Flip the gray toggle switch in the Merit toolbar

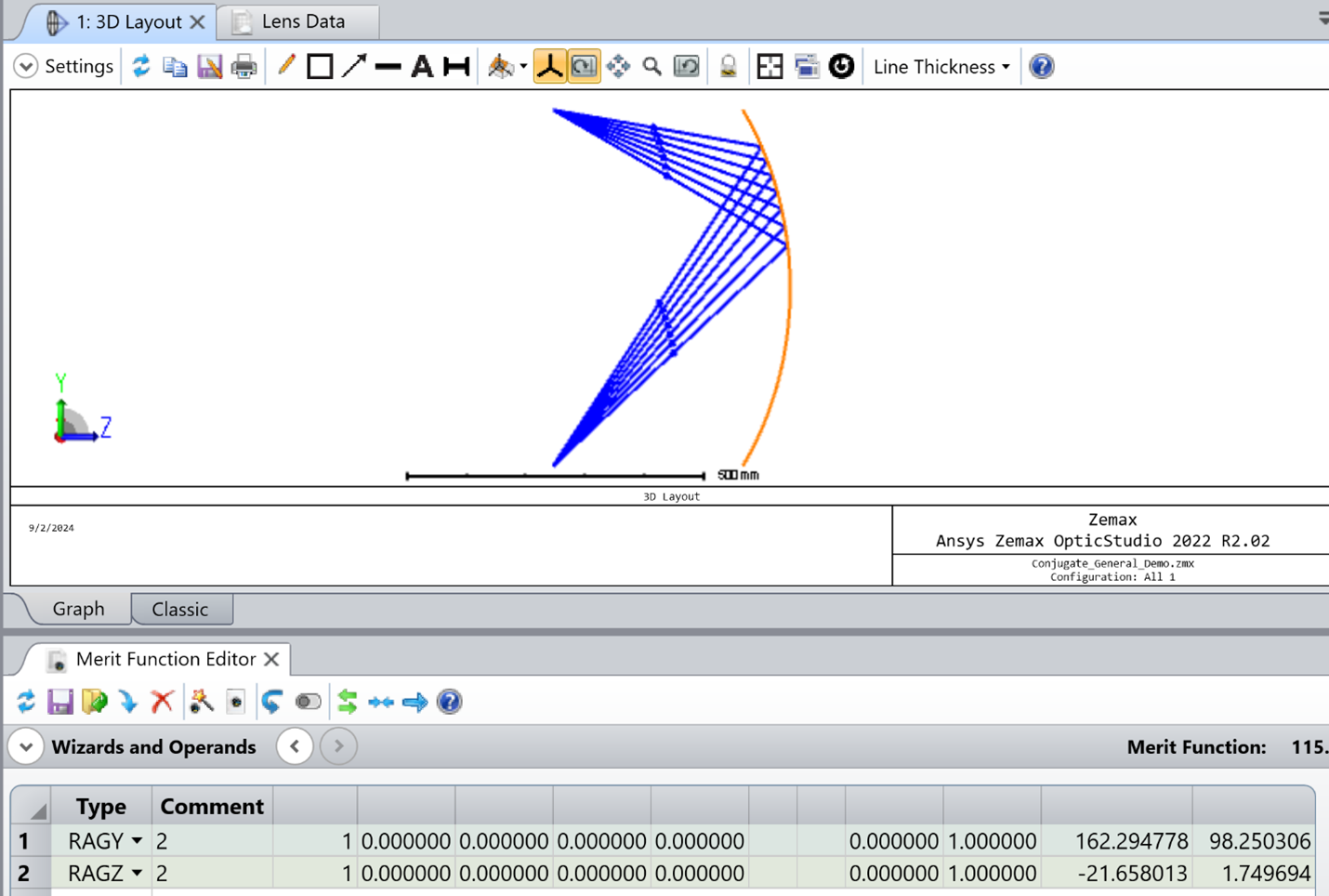click(x=308, y=702)
